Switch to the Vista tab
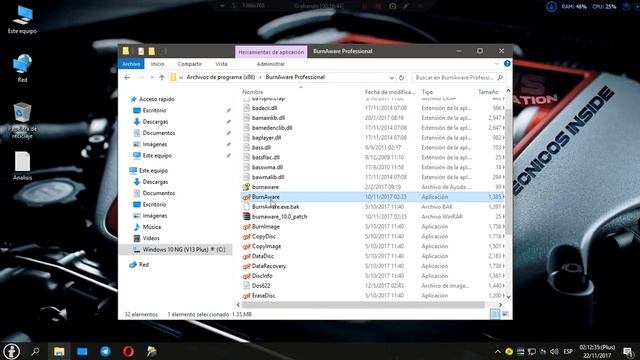This screenshot has height=360, width=640. pos(222,64)
